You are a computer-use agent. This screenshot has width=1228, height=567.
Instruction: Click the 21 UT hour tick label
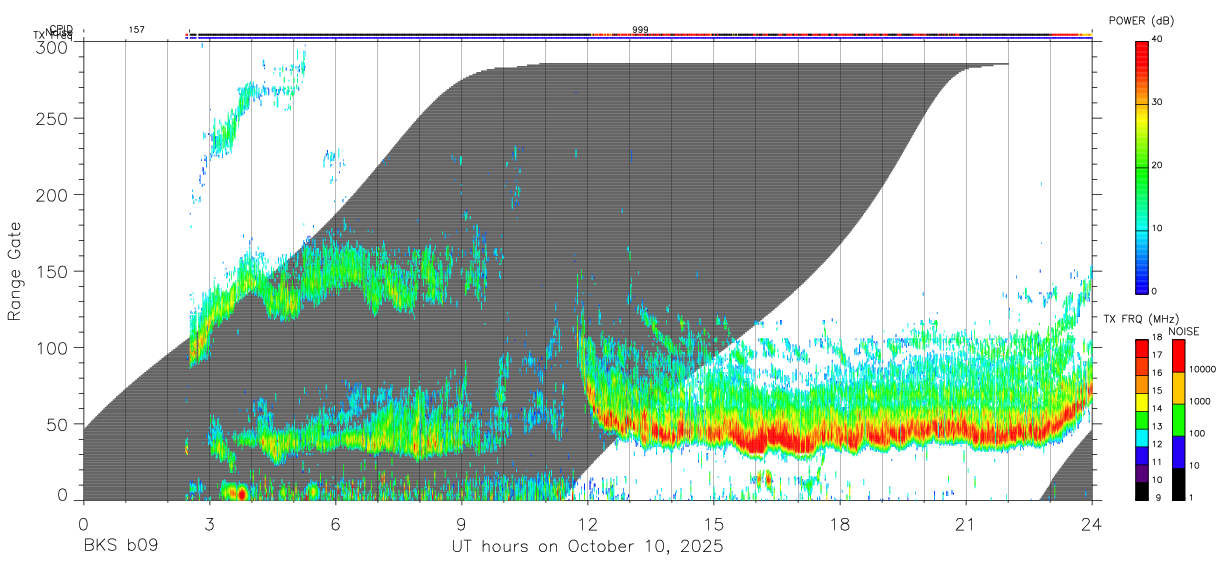pos(966,523)
